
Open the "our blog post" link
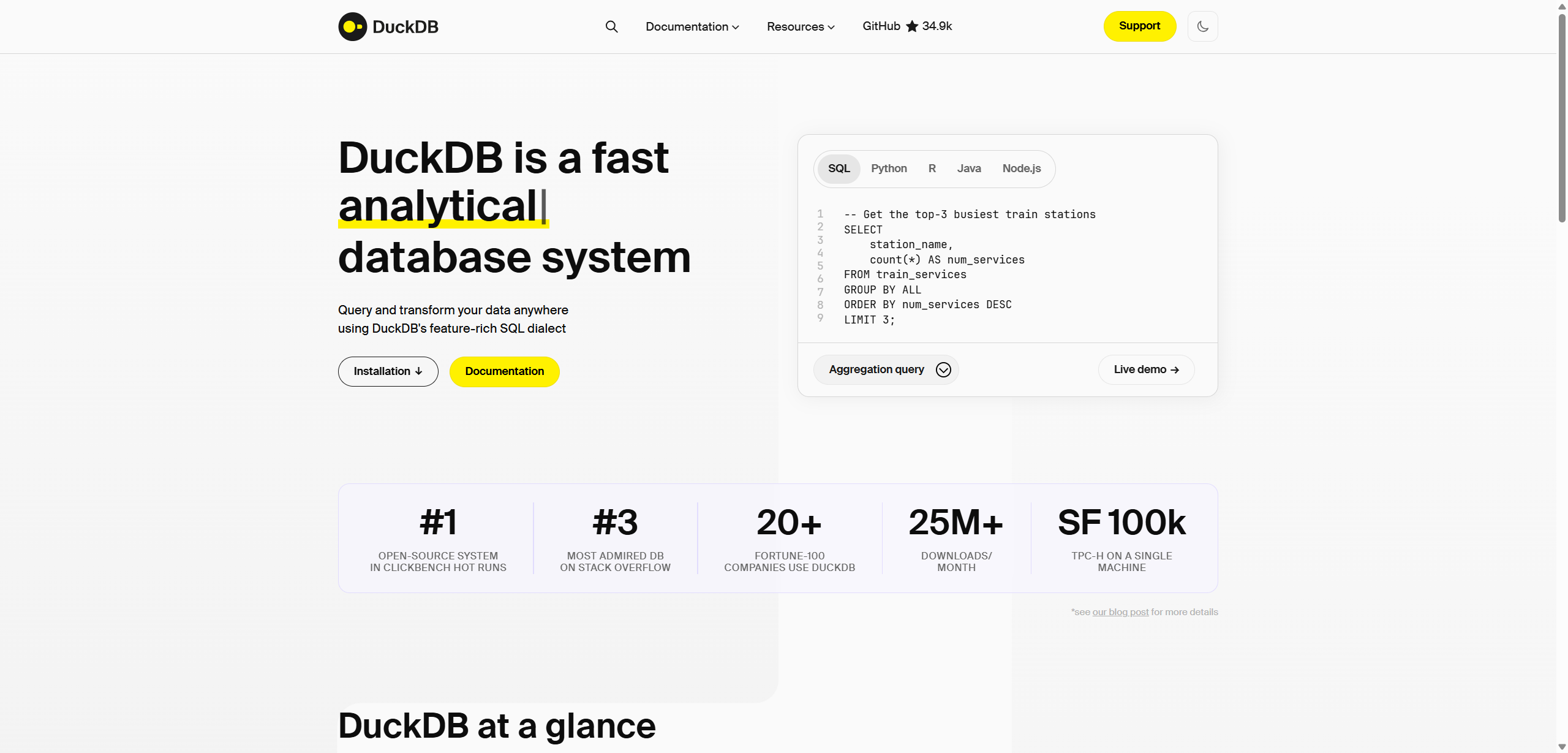(x=1120, y=612)
